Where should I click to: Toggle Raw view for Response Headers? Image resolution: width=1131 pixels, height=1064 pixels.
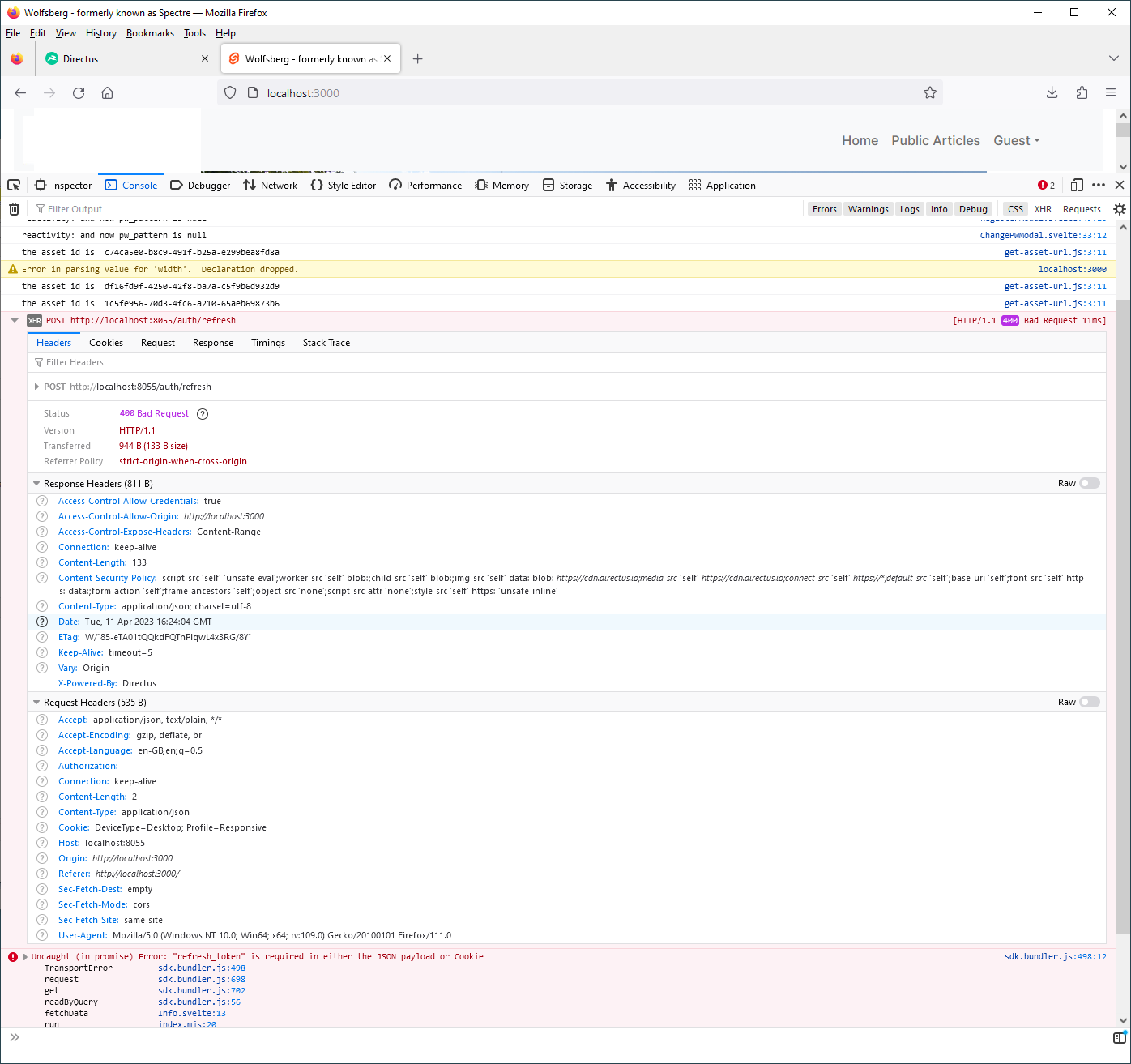click(x=1089, y=482)
